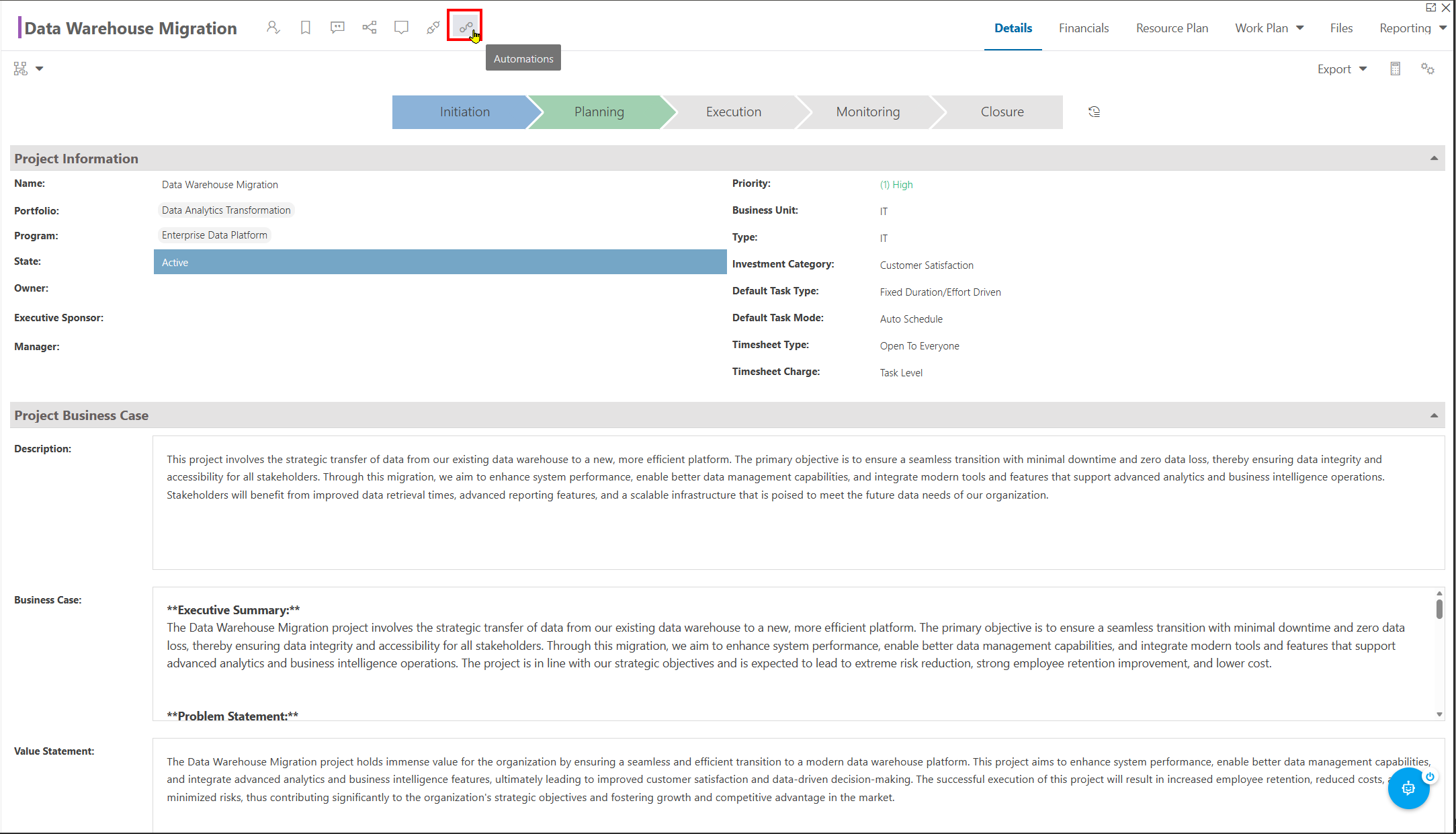This screenshot has width=1456, height=834.
Task: Click the Auto Schedule task mode value
Action: point(911,319)
